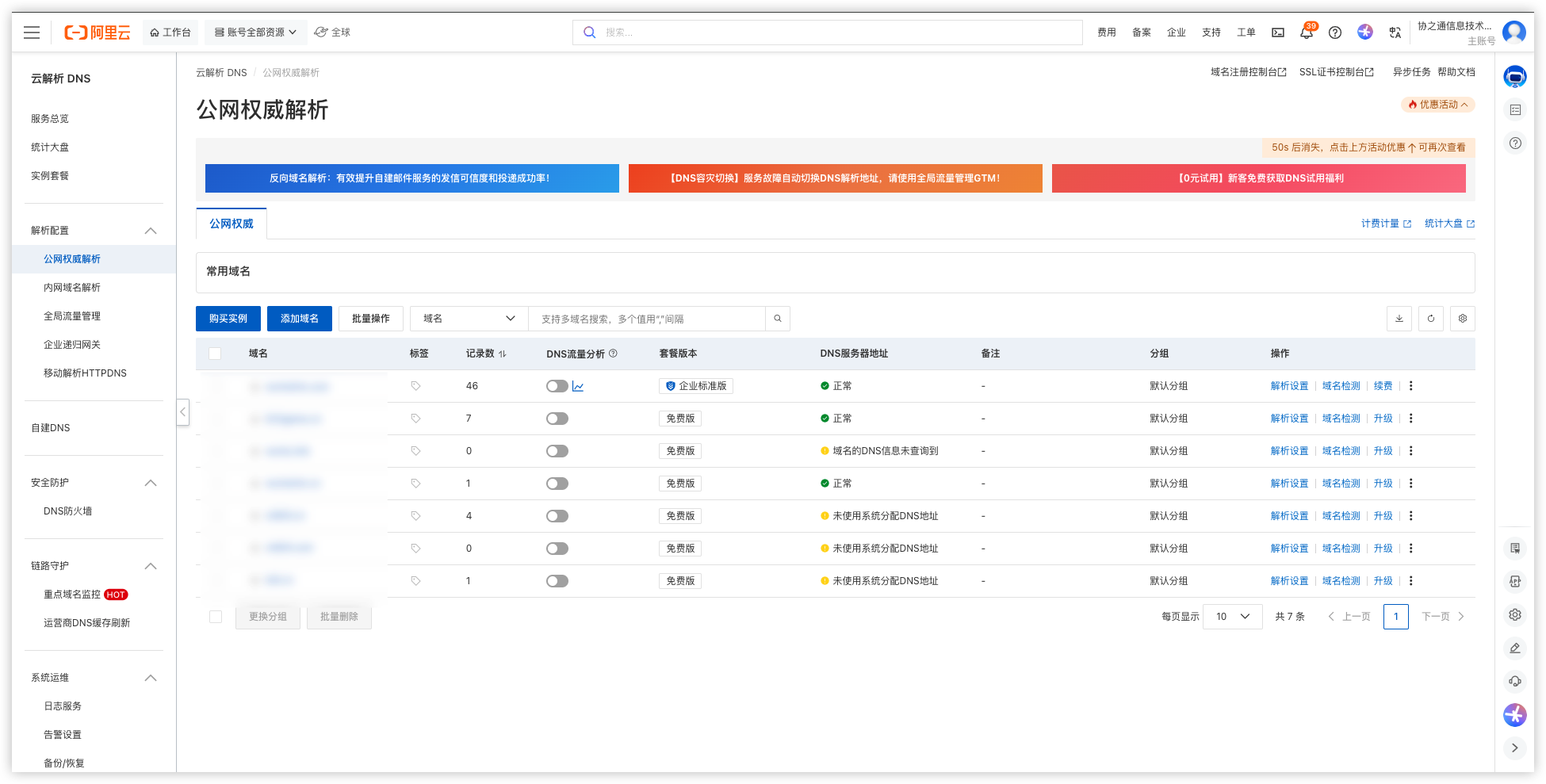
Task: Open the hamburger menu at top left
Action: click(32, 33)
